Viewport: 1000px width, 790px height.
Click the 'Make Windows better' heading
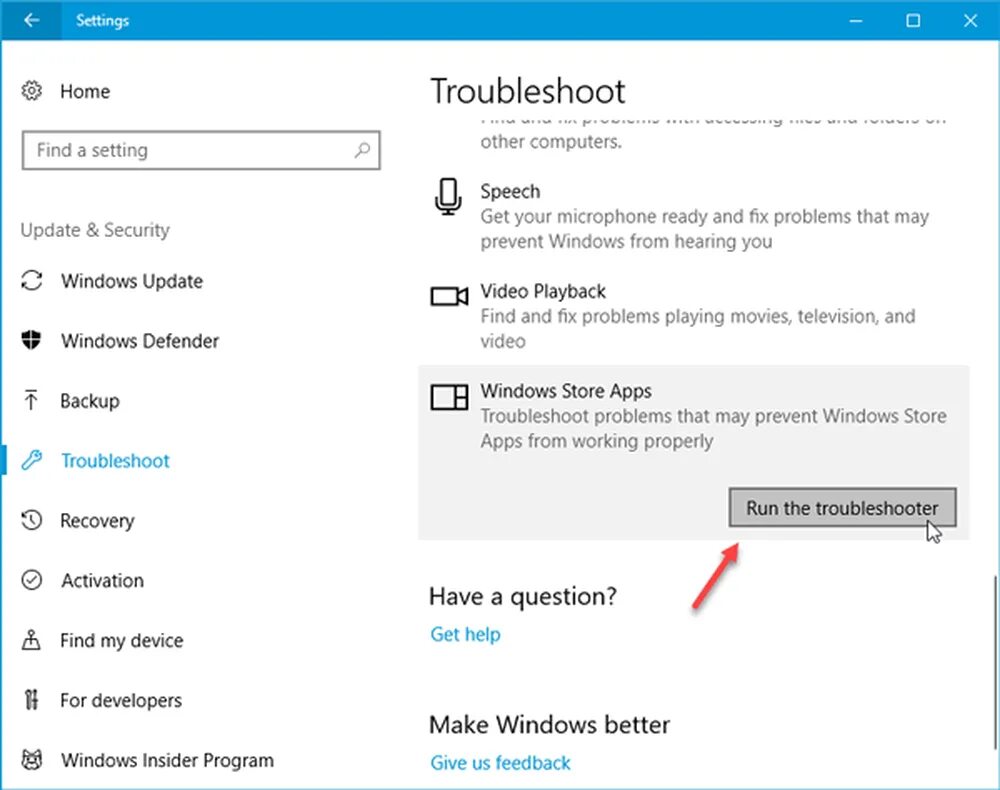(549, 725)
